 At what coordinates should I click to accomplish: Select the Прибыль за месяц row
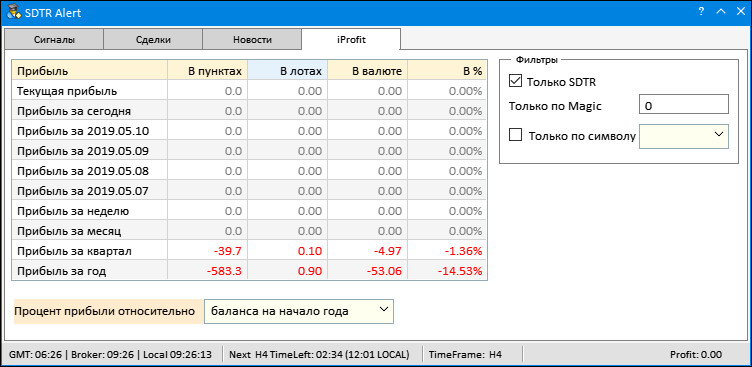pos(249,231)
